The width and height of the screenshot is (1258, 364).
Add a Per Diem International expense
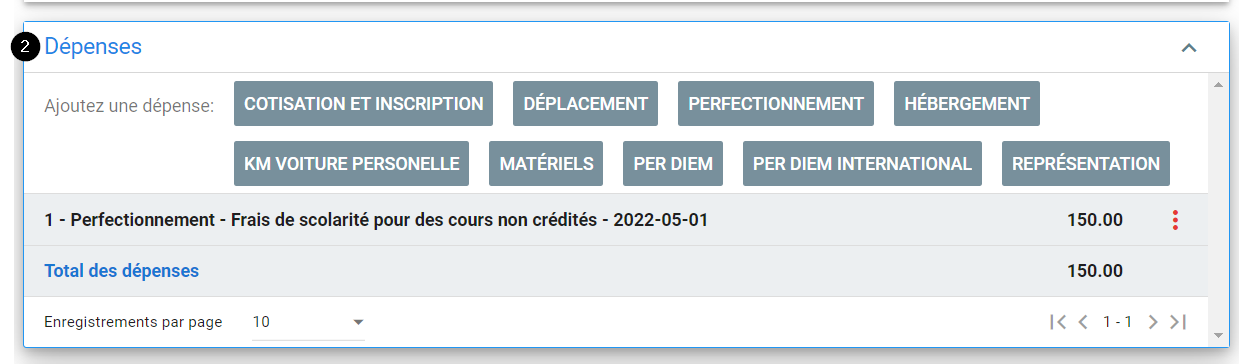click(862, 164)
